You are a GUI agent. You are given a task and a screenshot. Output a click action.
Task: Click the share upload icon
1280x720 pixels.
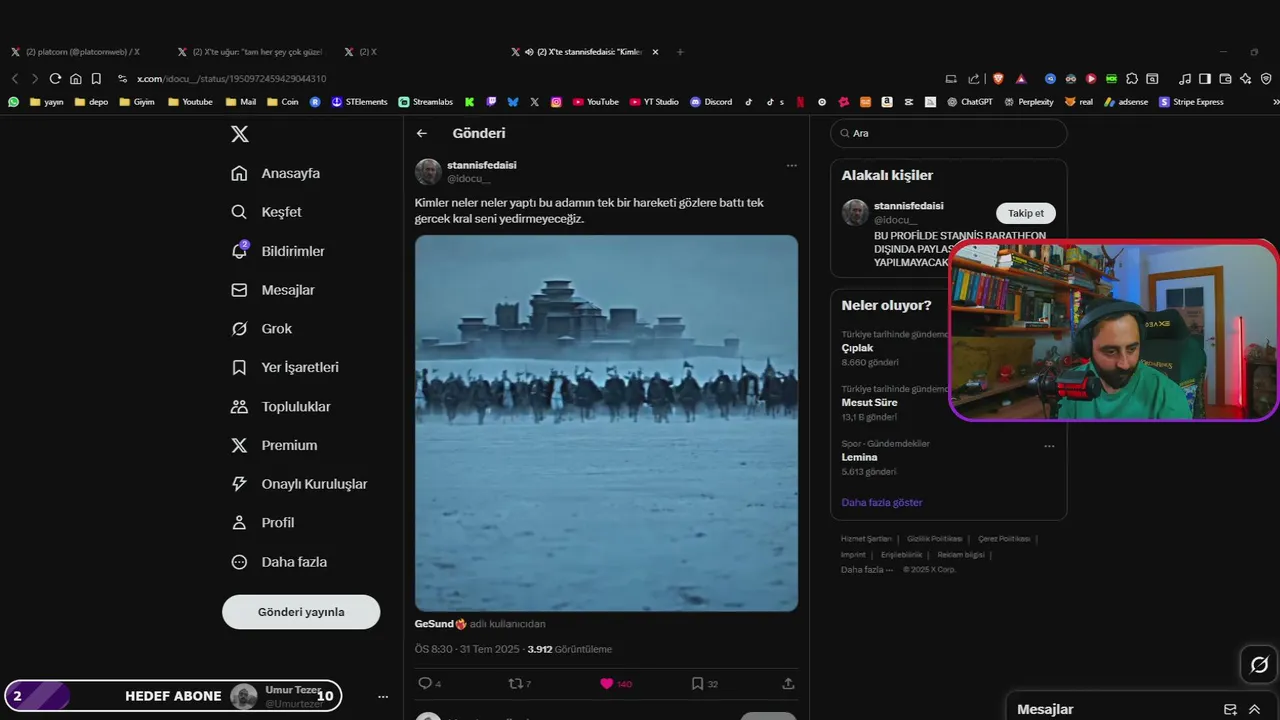[x=788, y=684]
